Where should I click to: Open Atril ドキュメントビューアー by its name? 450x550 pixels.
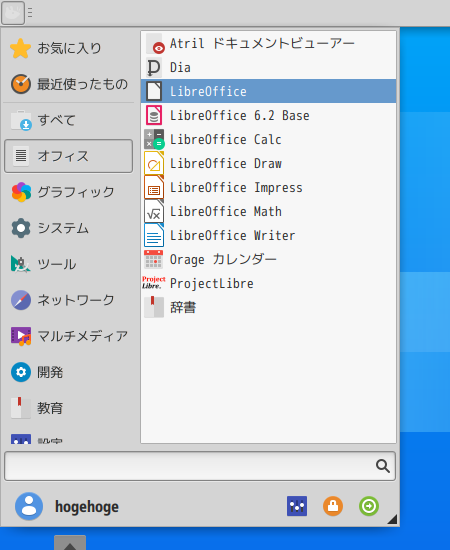coord(262,43)
